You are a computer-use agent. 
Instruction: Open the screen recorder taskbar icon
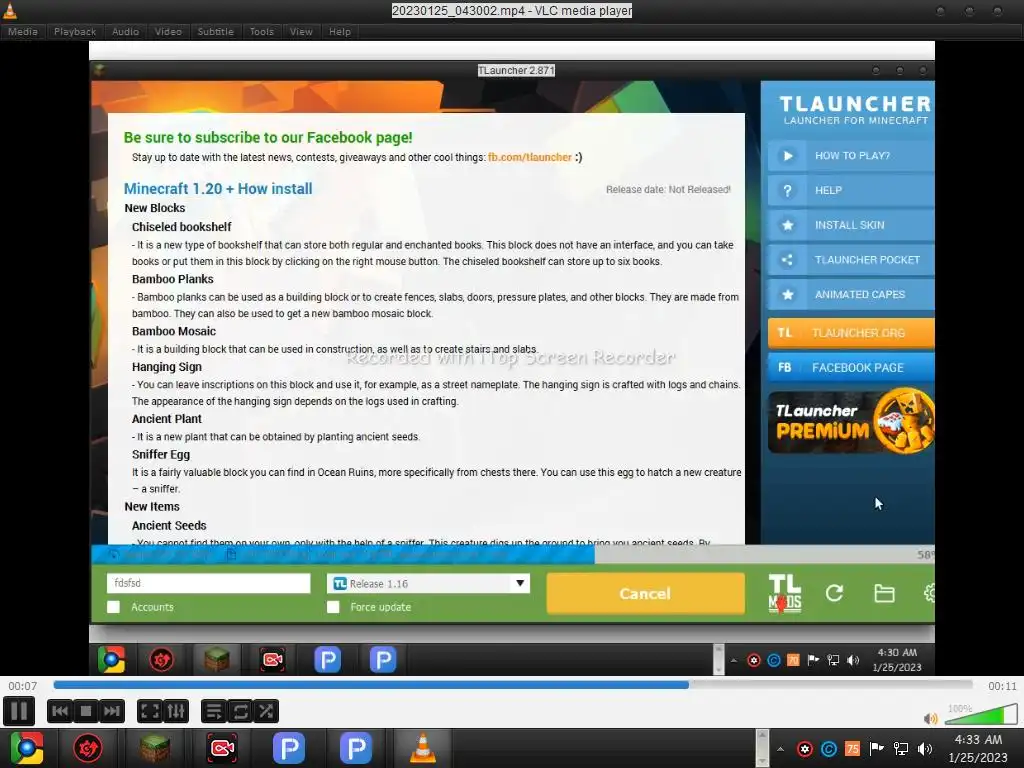click(222, 748)
